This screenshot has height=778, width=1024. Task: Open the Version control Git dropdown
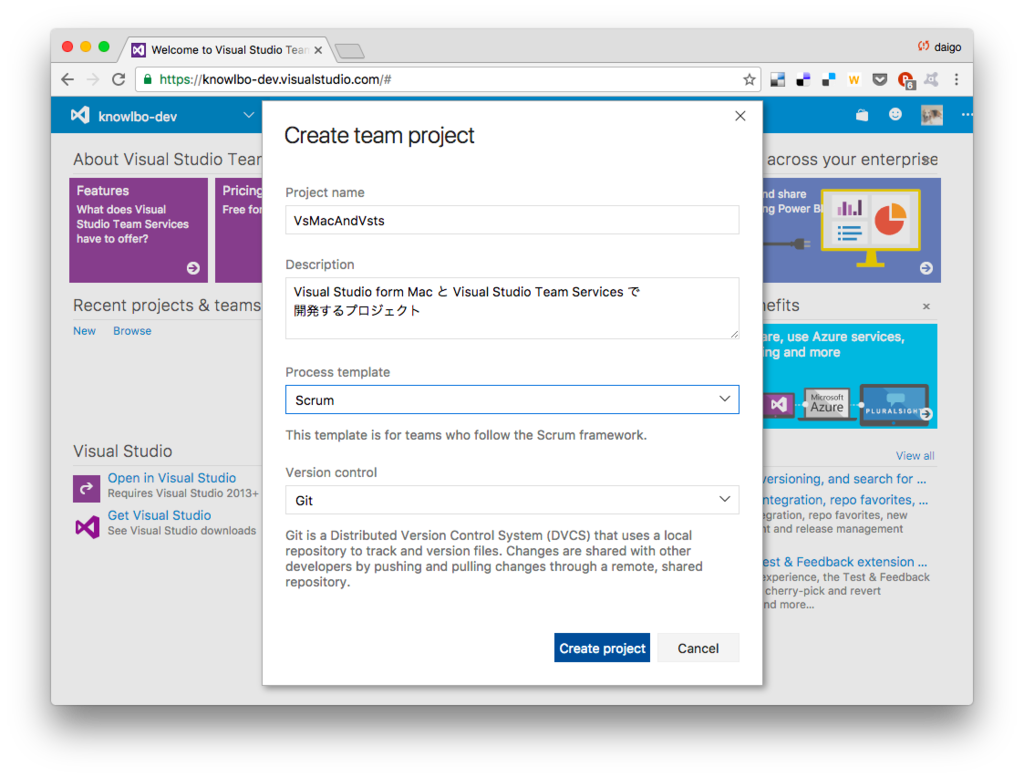(x=512, y=500)
